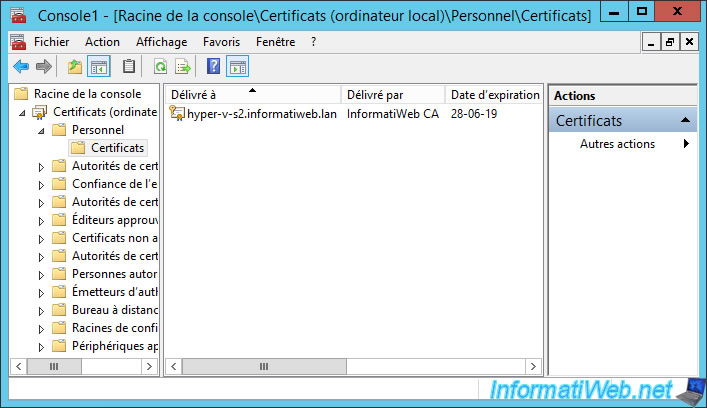707x408 pixels.
Task: Select Certificats (ordinateur local) snap-in icon
Action: tap(40, 112)
